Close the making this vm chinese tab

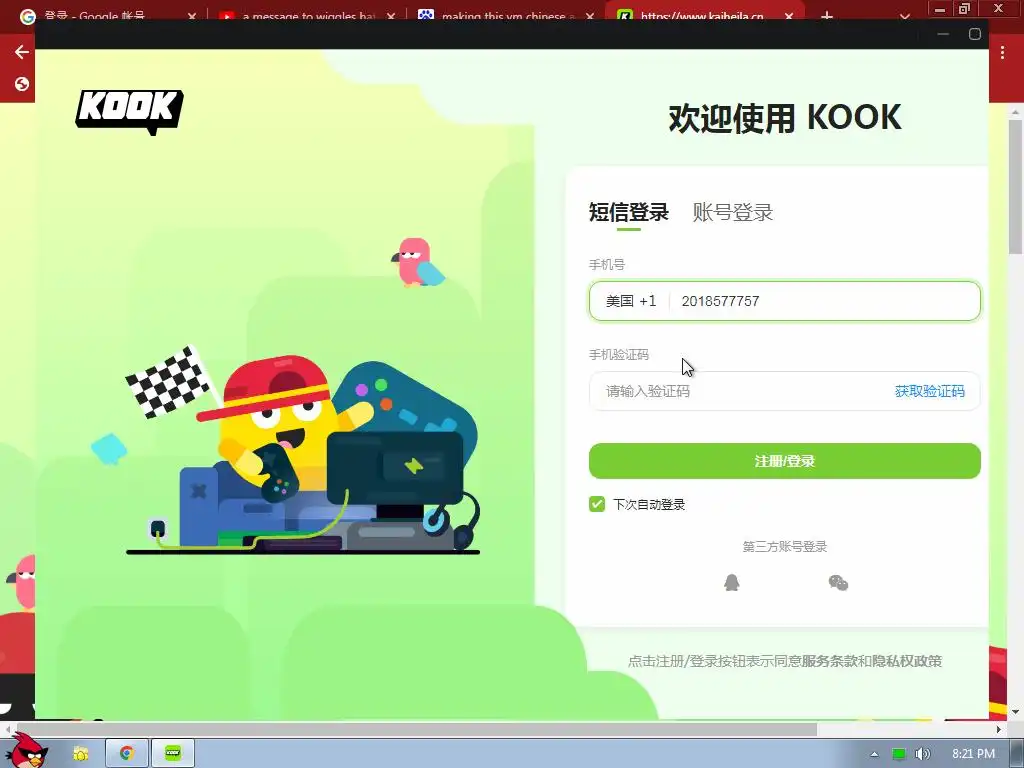click(590, 16)
